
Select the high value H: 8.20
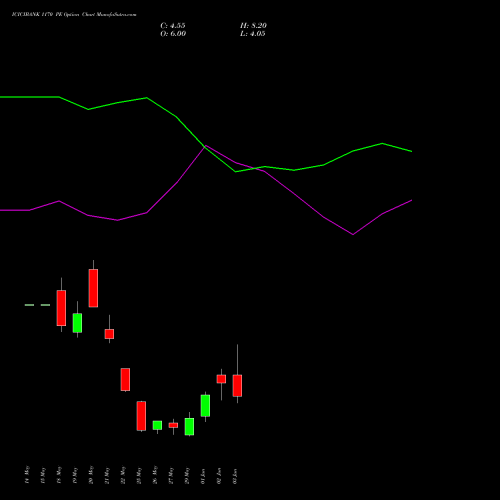point(253,26)
